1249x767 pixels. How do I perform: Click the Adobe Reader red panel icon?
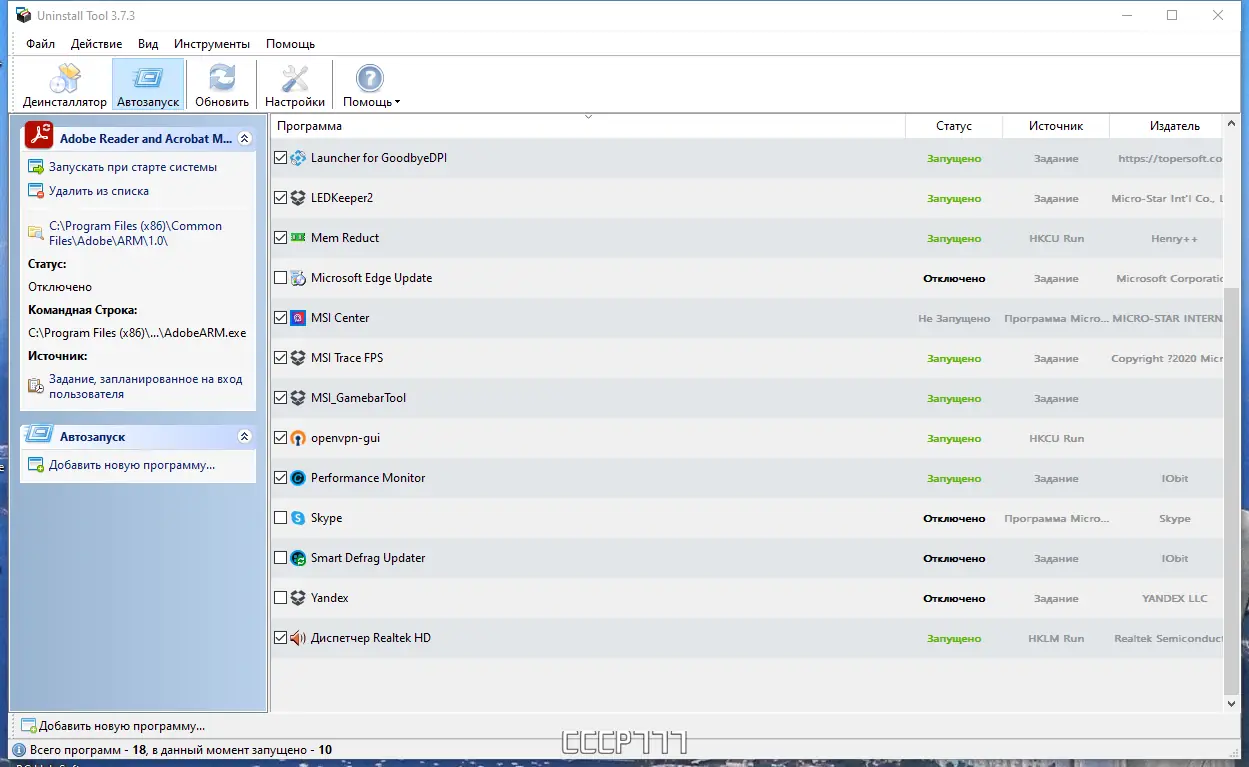tap(39, 136)
